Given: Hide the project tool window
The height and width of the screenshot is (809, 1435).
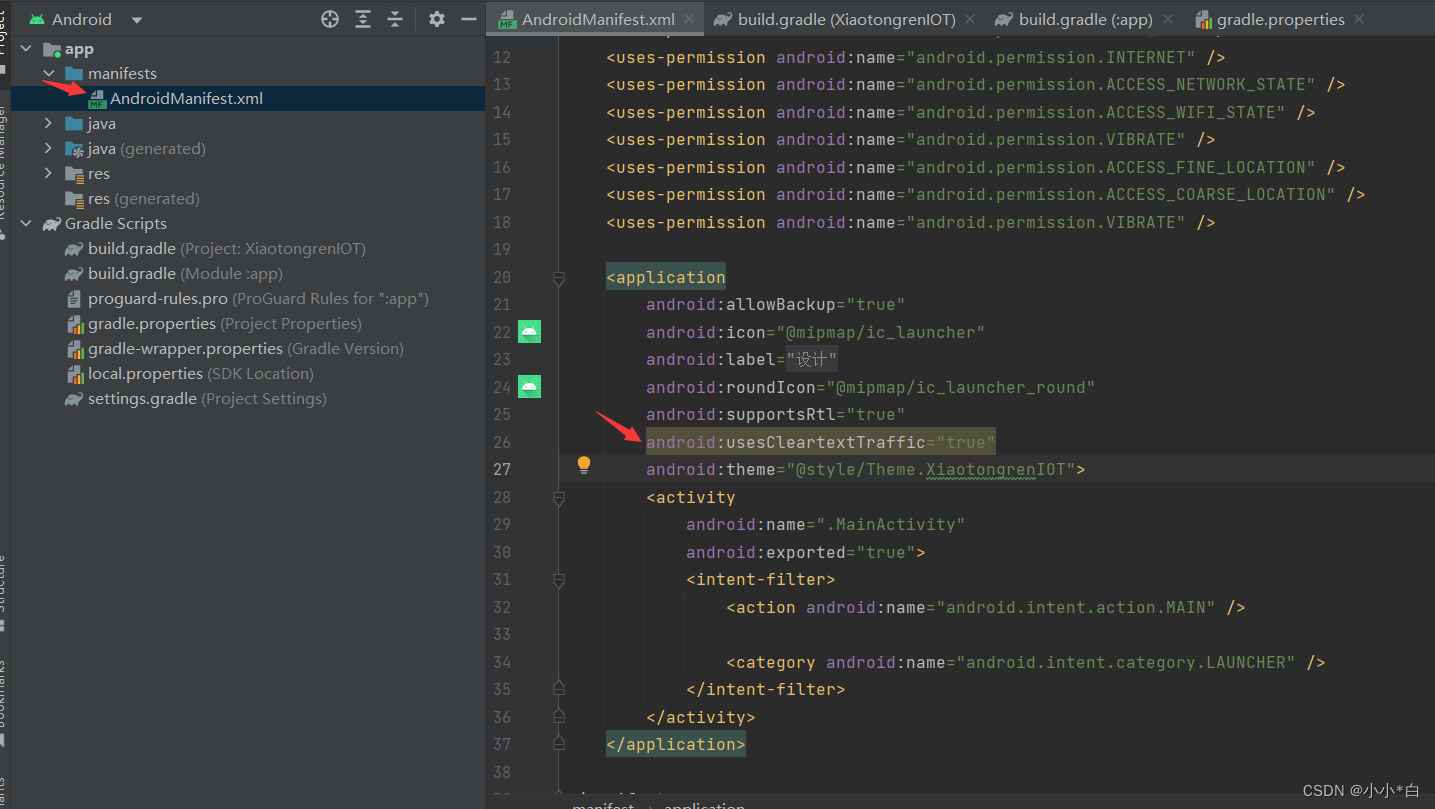Looking at the screenshot, I should coord(468,19).
